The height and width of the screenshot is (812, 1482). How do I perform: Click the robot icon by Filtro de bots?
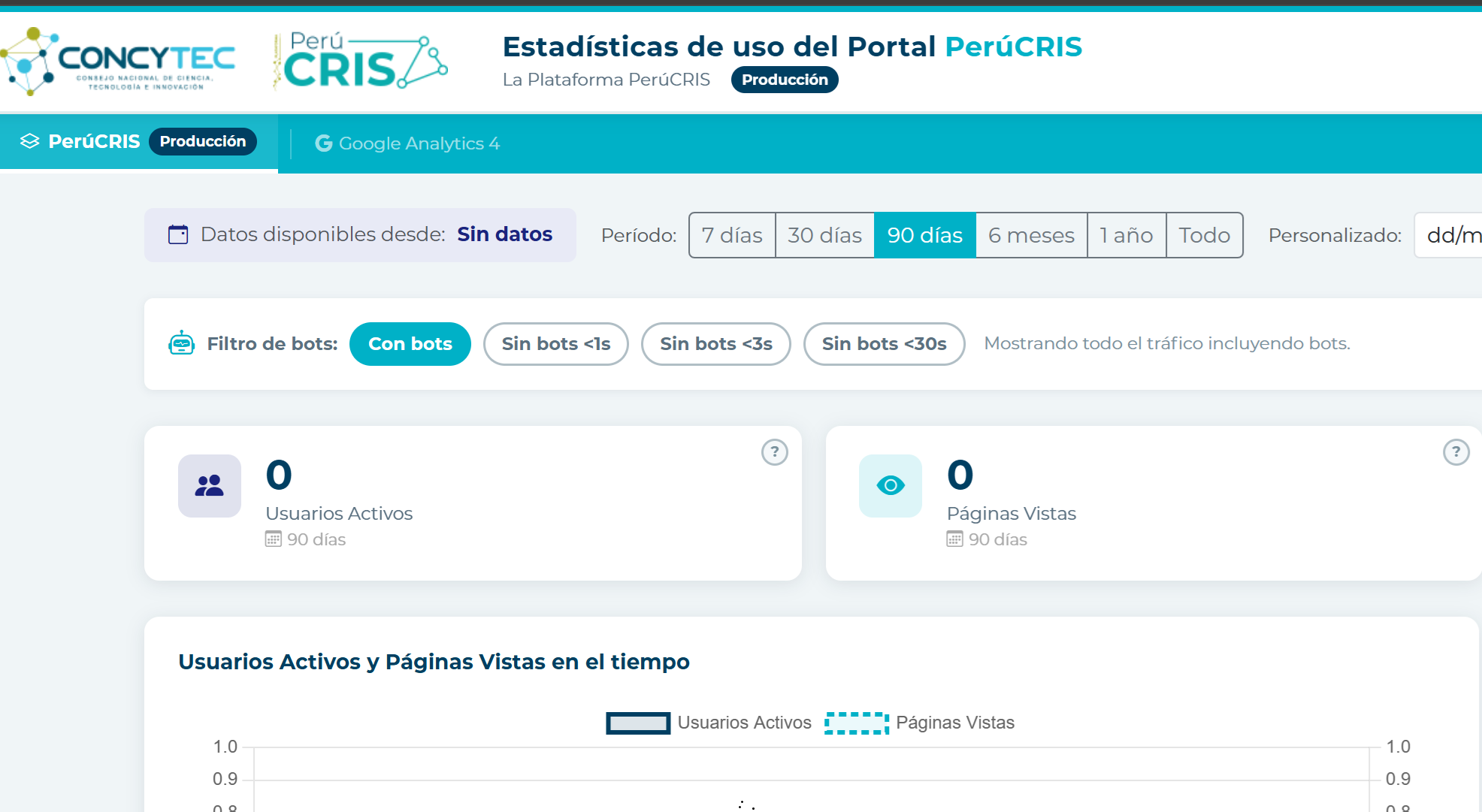point(181,343)
